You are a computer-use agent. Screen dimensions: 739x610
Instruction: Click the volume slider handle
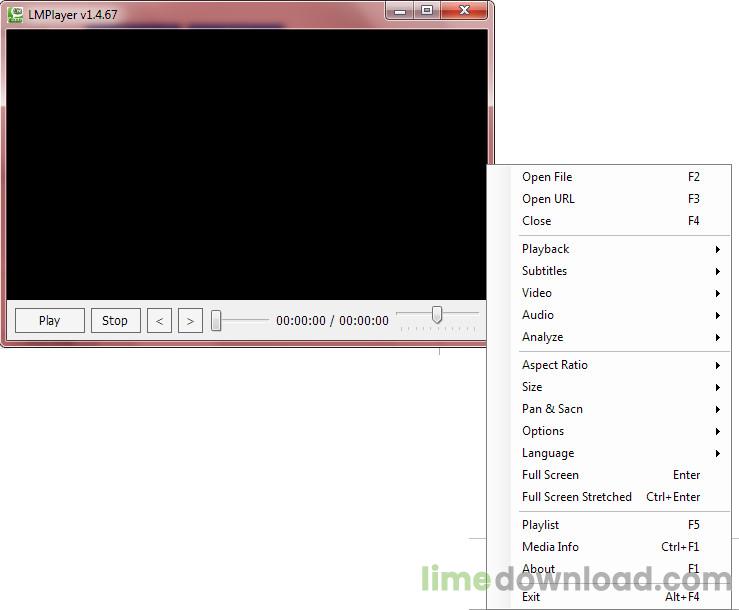click(437, 314)
